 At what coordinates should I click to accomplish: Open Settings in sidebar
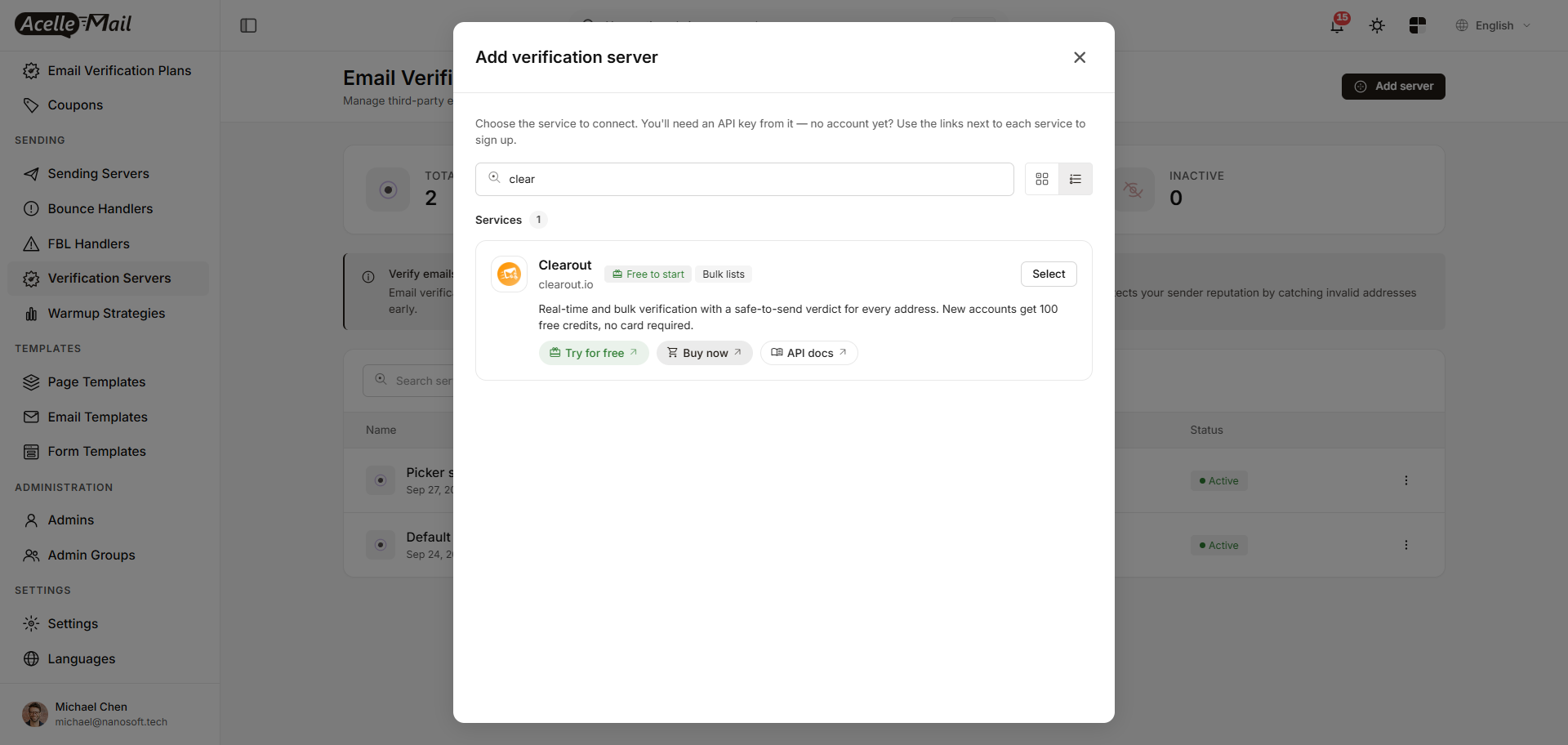click(108, 624)
